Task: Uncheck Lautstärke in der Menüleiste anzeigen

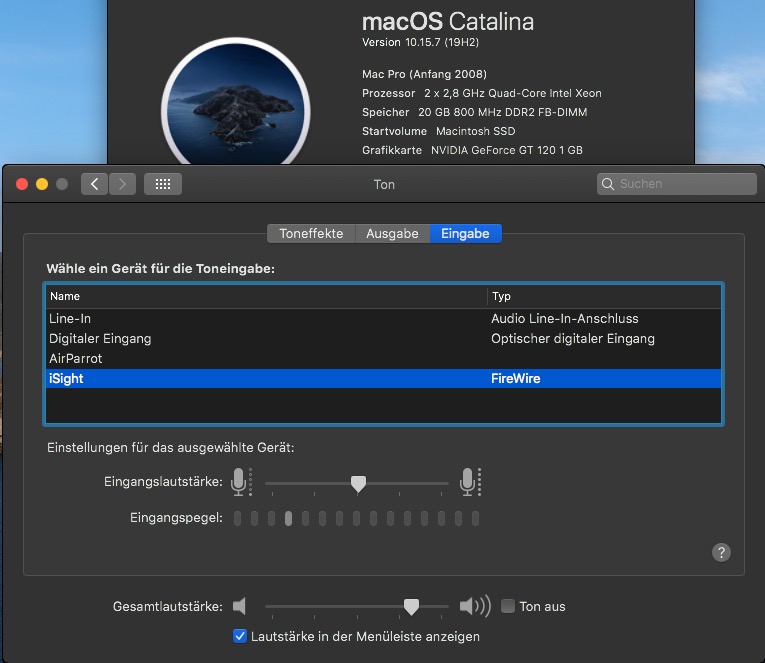Action: coord(240,636)
